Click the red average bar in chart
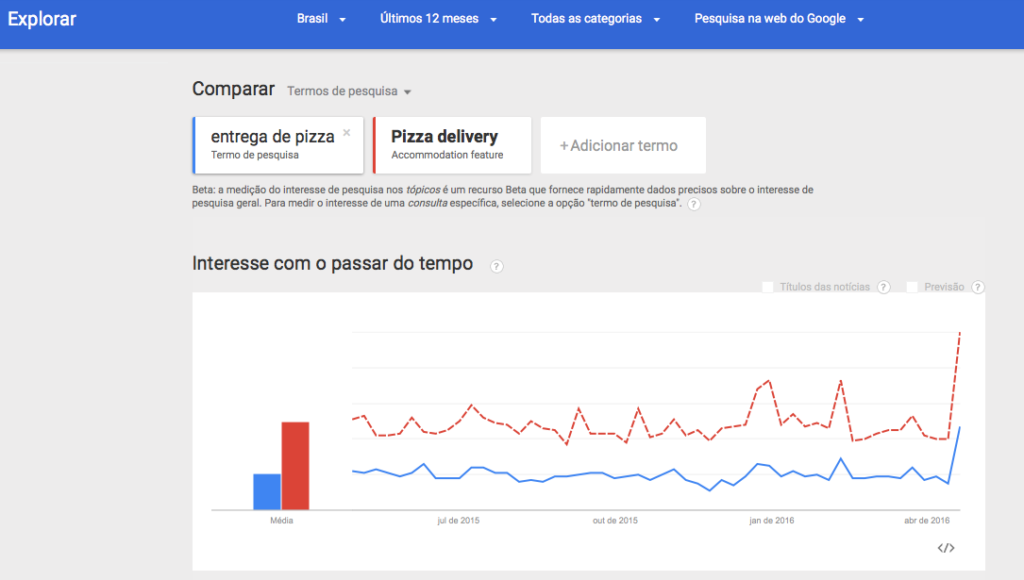Screen dimensions: 1024x580 pos(295,466)
